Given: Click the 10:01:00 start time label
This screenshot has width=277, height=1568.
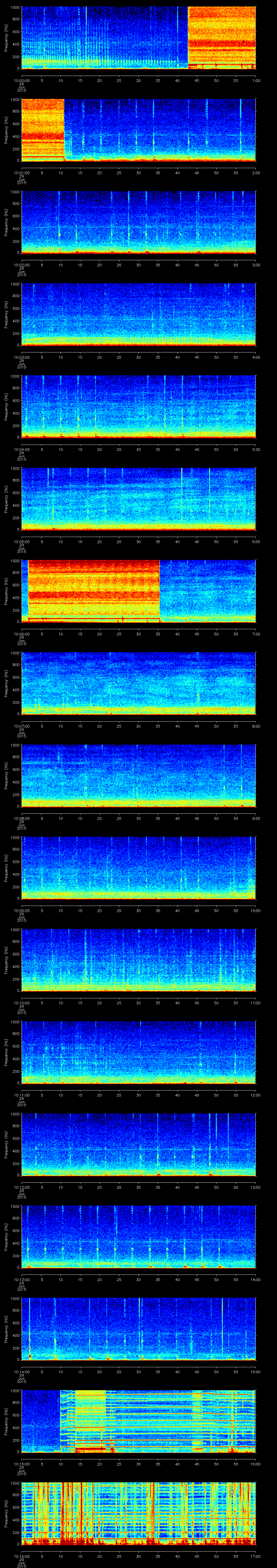Looking at the screenshot, I should click(21, 173).
